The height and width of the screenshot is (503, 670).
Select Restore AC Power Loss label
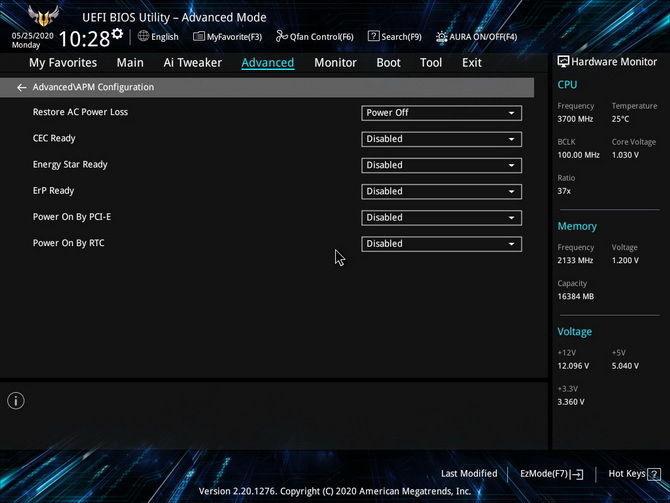(80, 112)
